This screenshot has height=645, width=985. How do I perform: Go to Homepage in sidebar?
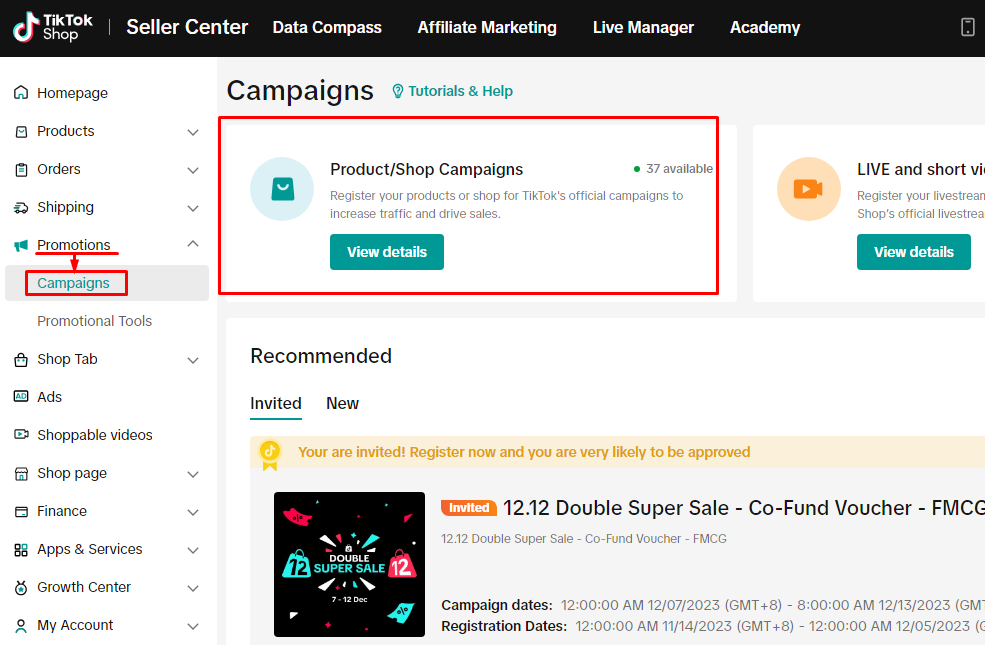click(72, 93)
